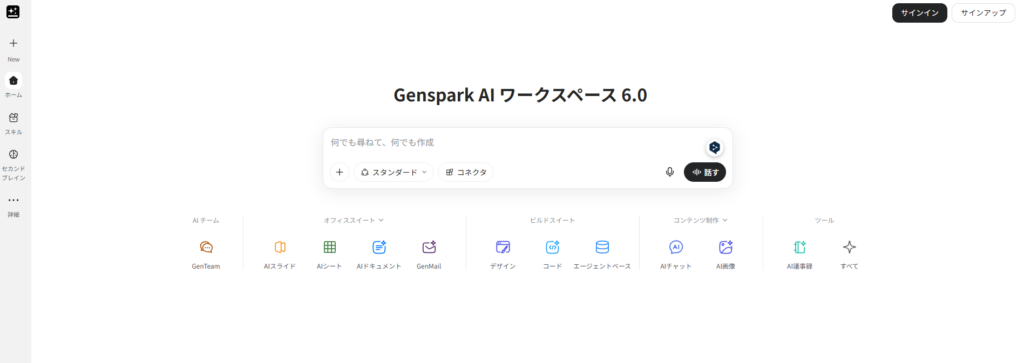Open セカンドブレイン in the sidebar

pyautogui.click(x=13, y=165)
